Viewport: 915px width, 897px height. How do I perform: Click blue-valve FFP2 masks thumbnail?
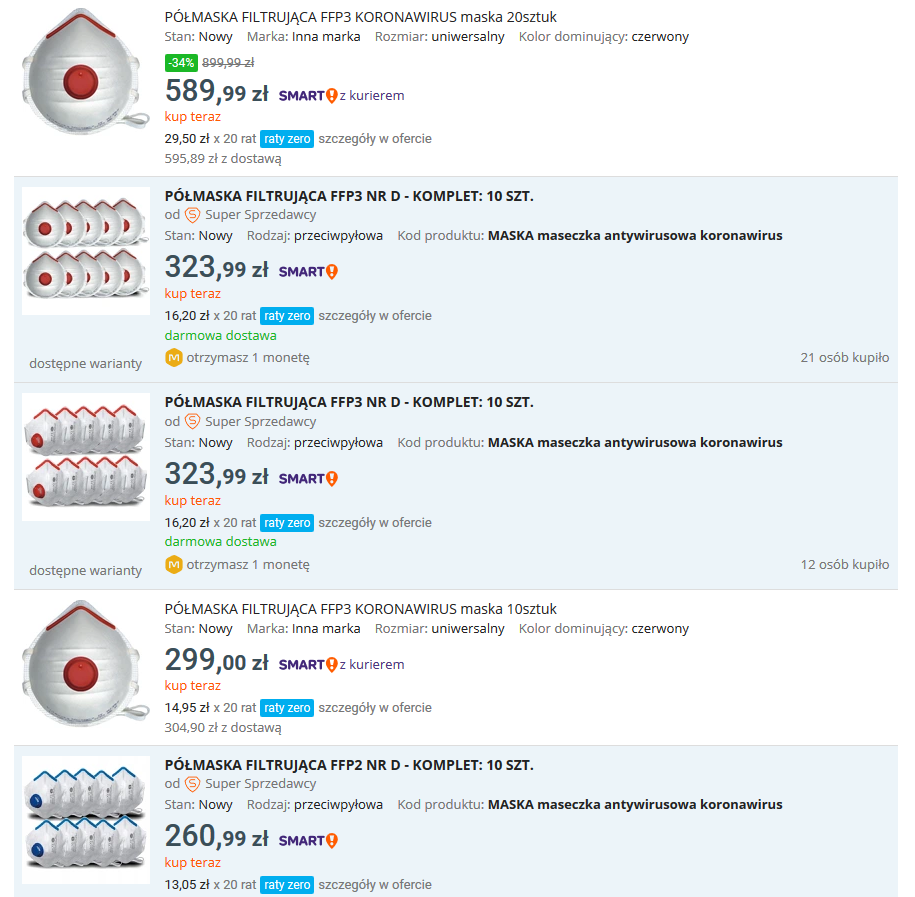(x=85, y=819)
